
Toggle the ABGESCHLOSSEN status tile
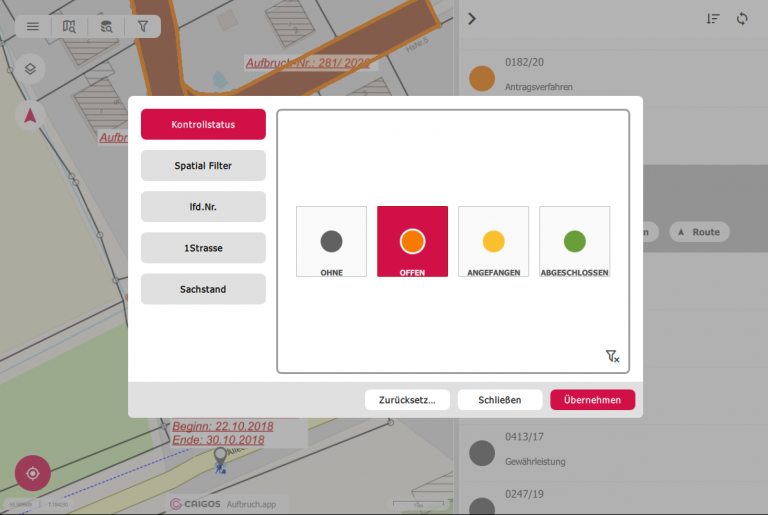tap(575, 242)
